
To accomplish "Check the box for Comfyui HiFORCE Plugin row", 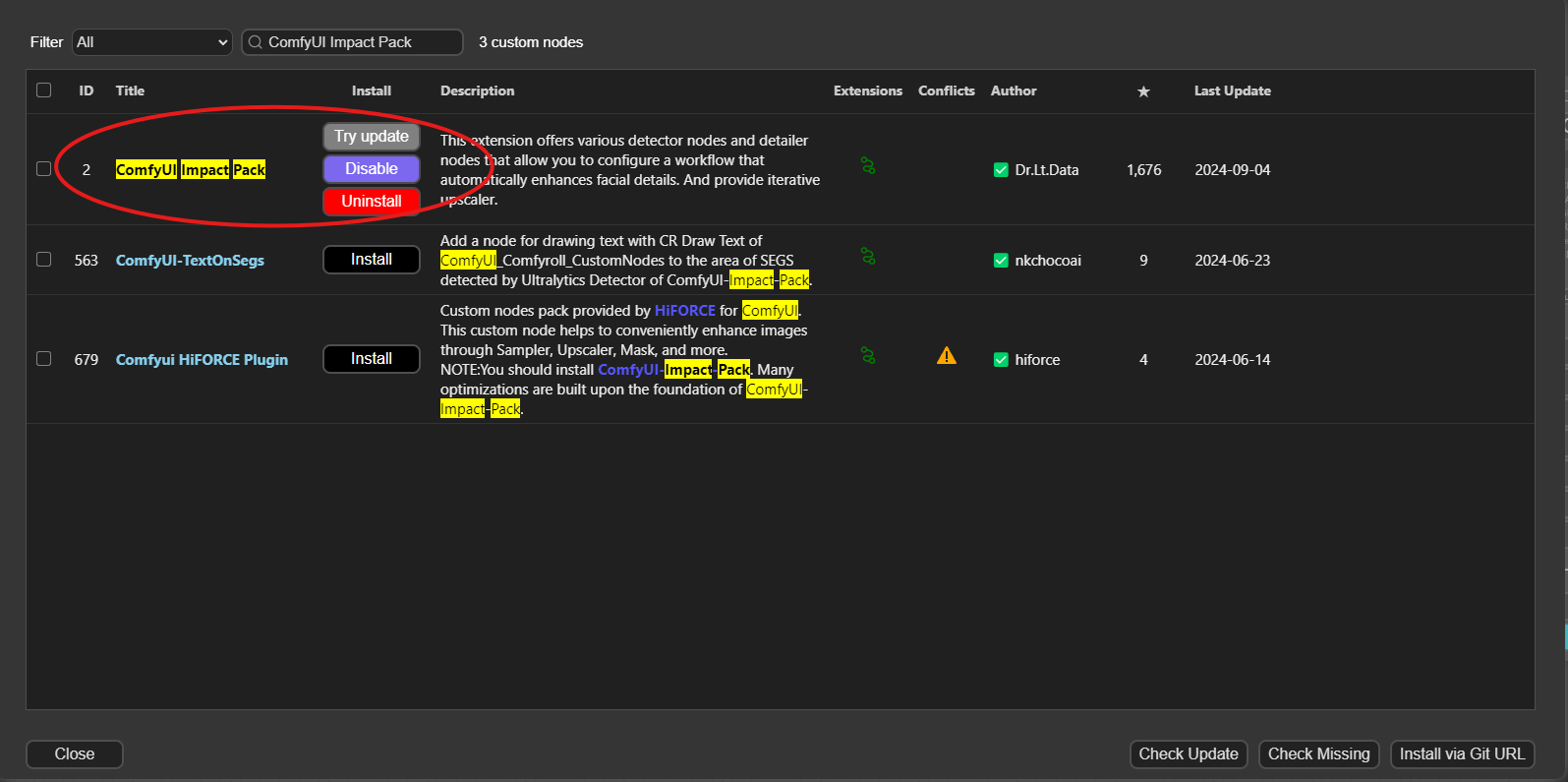I will 43,359.
